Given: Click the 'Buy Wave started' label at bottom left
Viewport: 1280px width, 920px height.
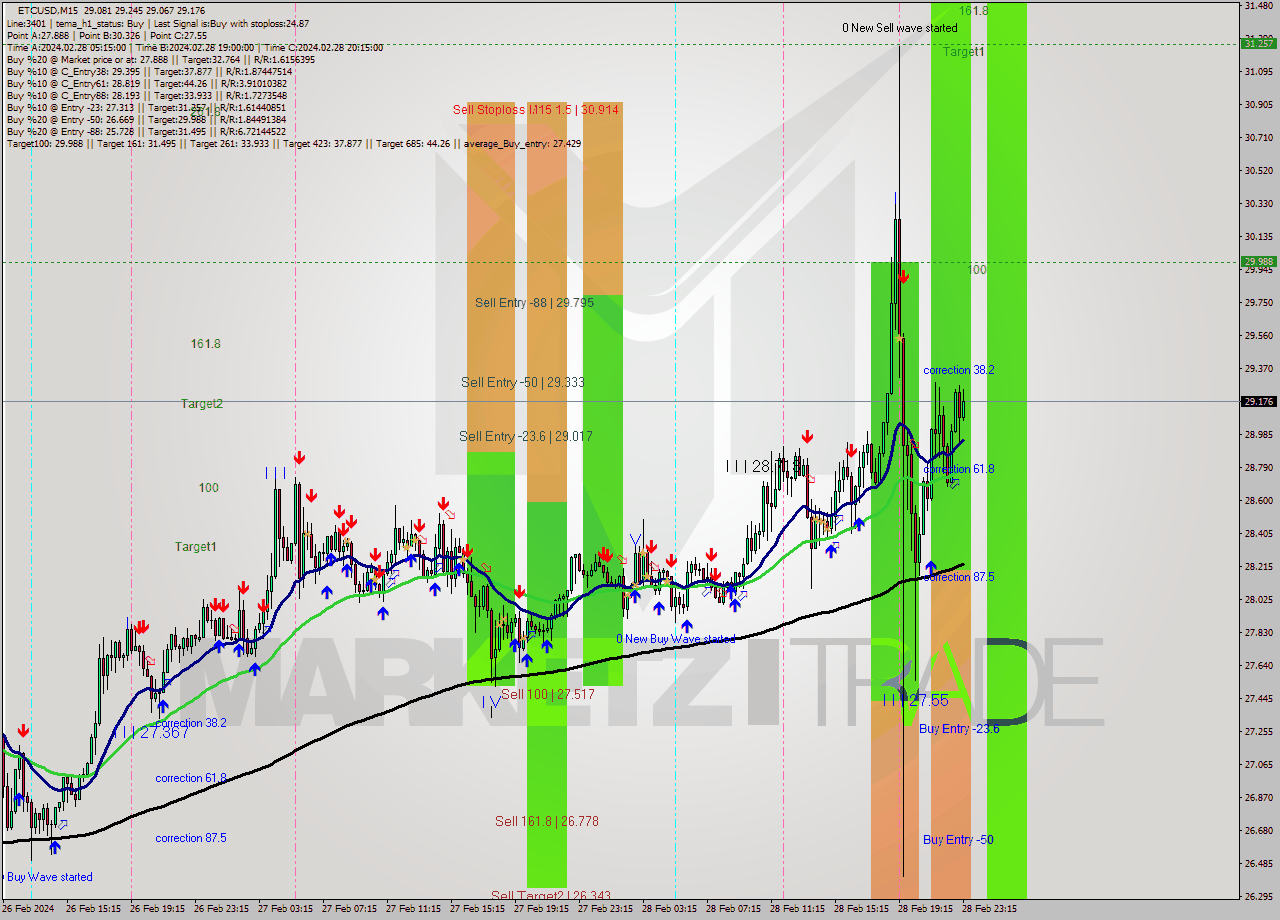Looking at the screenshot, I should 49,877.
